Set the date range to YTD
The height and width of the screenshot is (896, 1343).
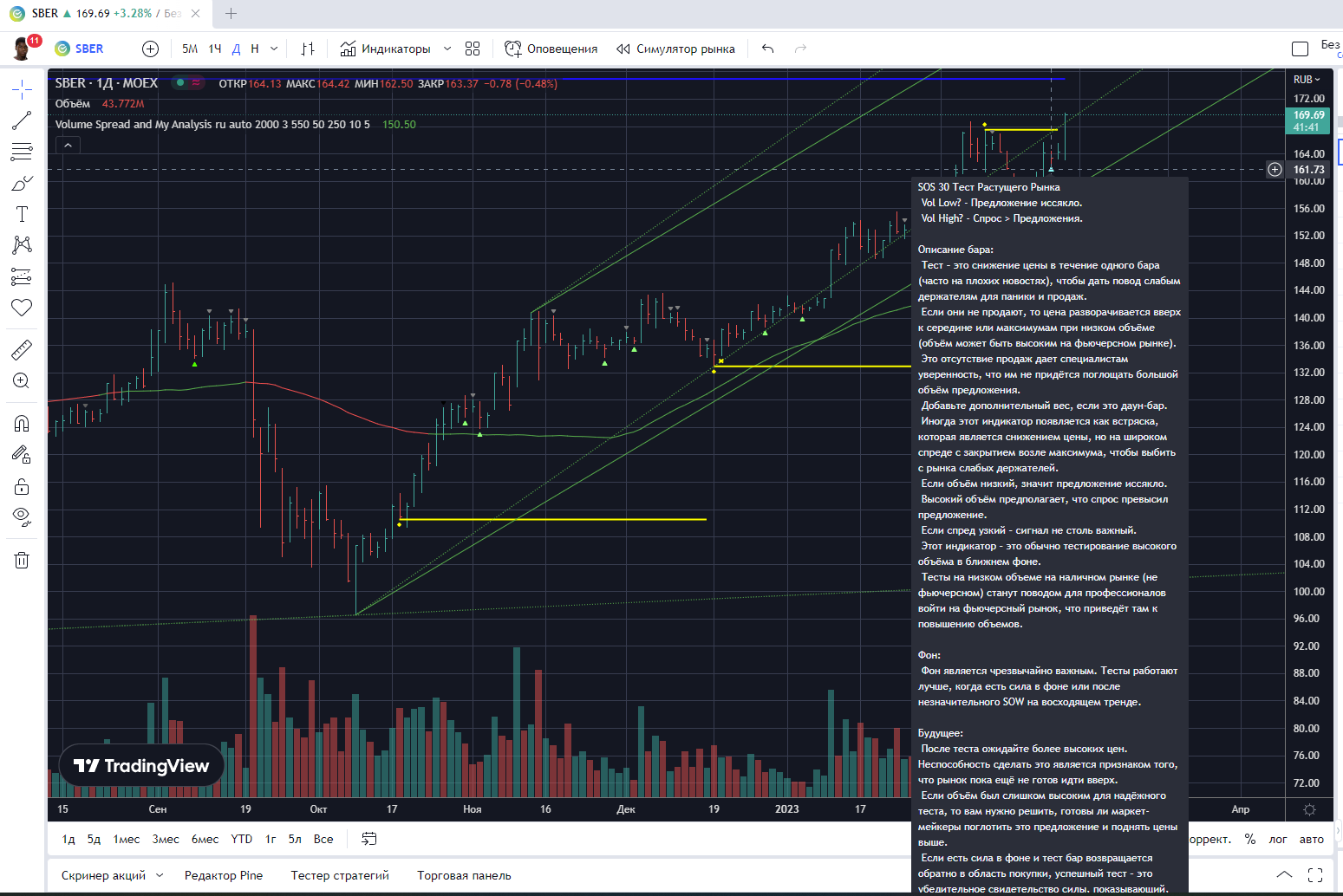click(x=242, y=839)
